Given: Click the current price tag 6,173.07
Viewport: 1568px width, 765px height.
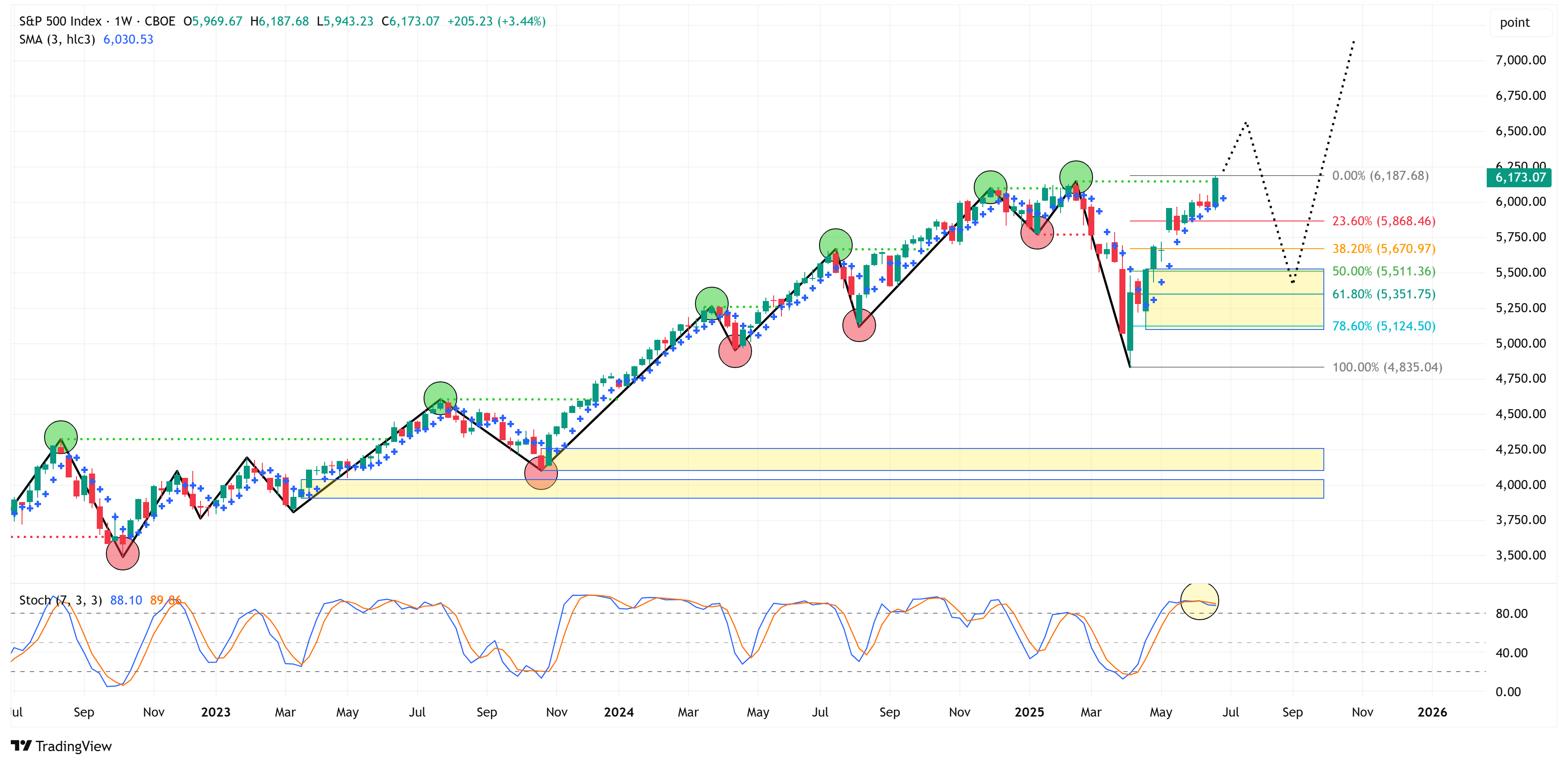Looking at the screenshot, I should click(1519, 177).
